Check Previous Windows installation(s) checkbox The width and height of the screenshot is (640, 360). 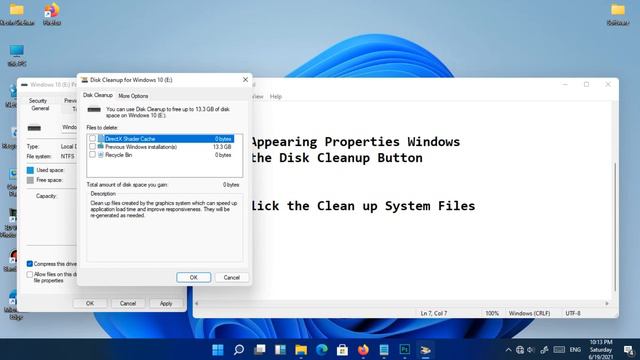point(92,147)
